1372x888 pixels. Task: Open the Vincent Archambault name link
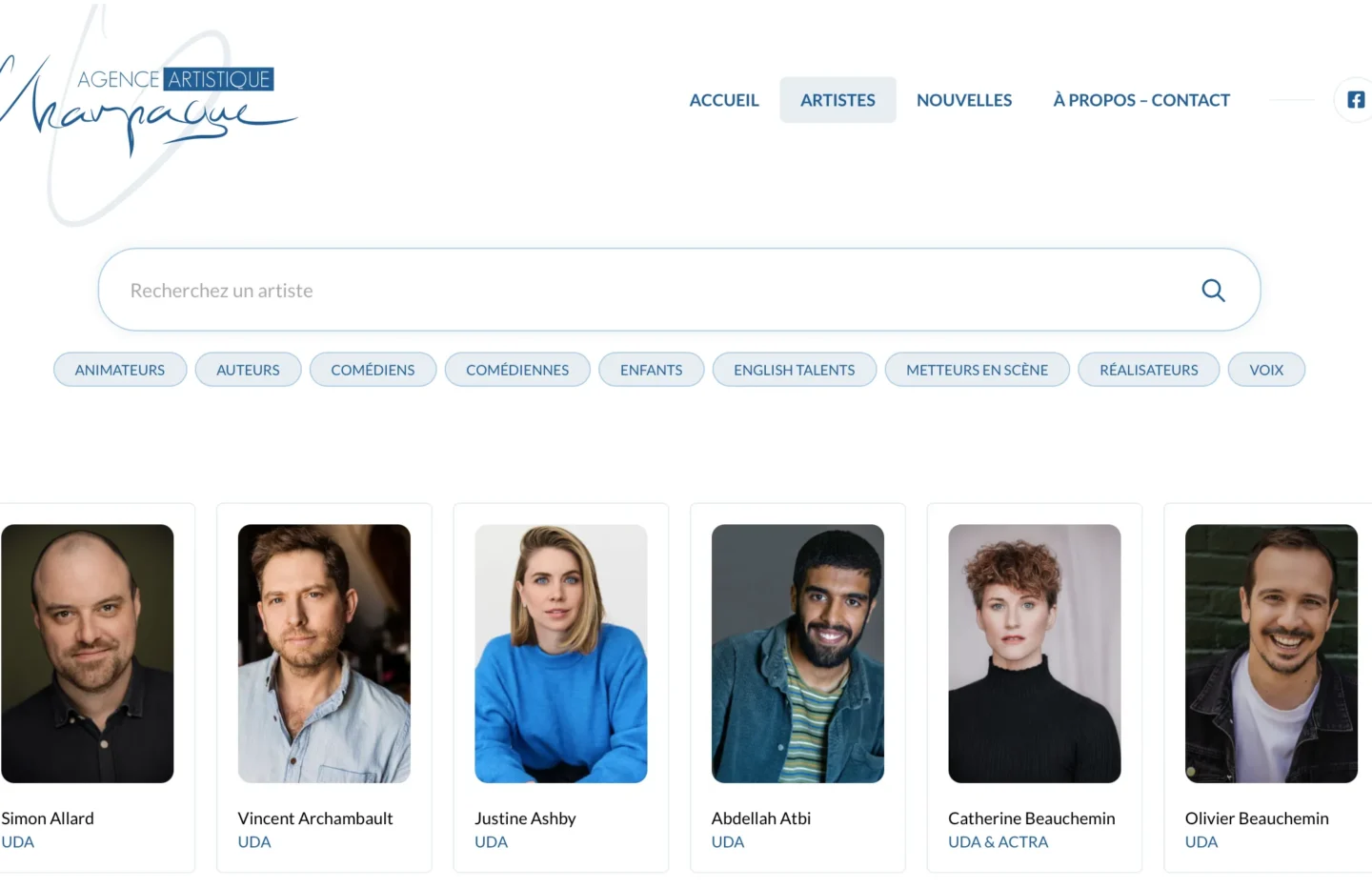(315, 818)
